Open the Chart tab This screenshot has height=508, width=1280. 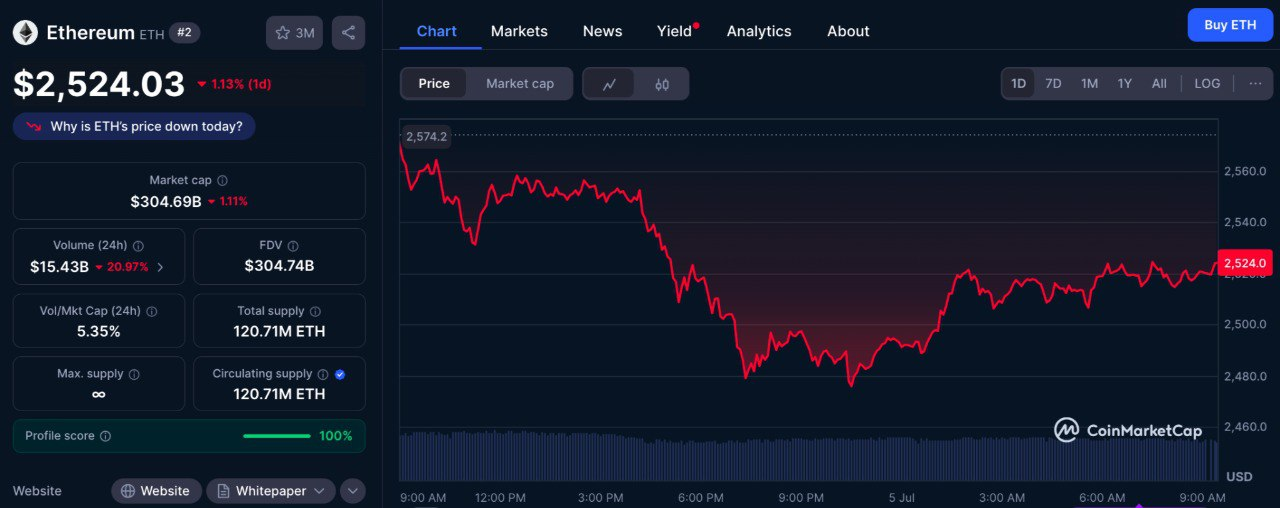click(437, 31)
